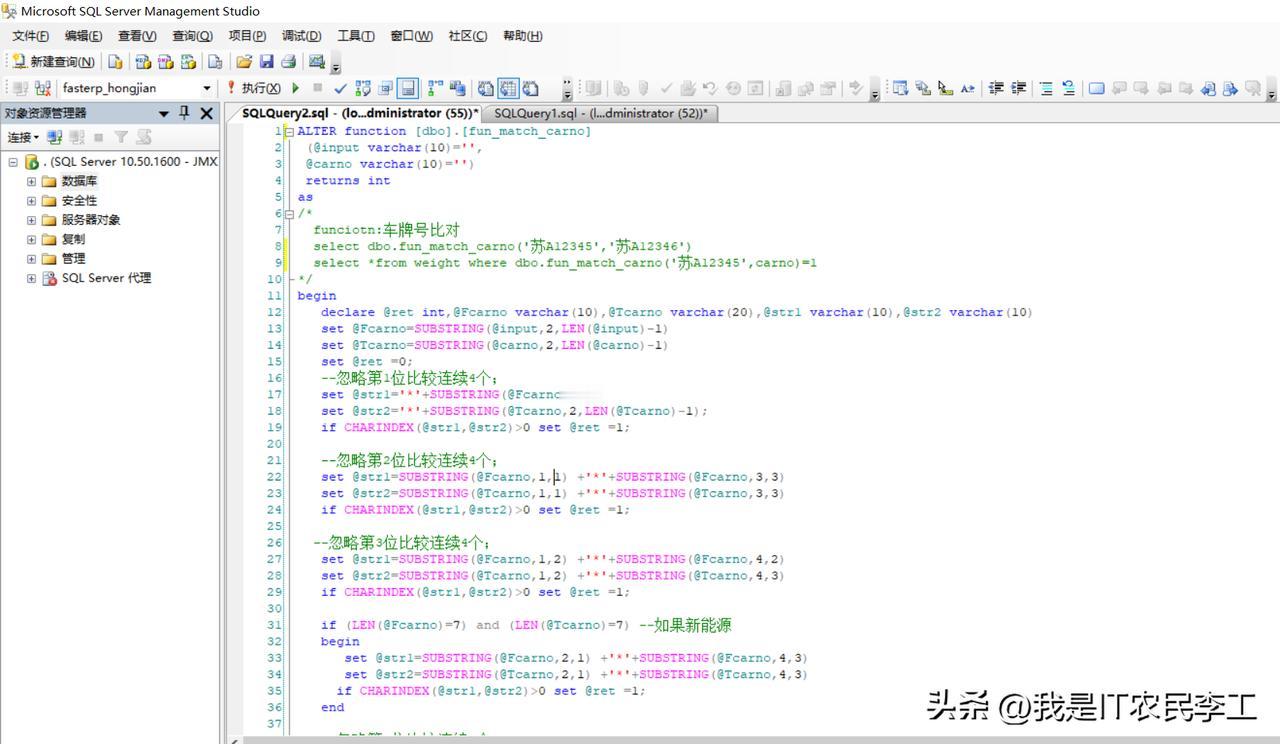This screenshot has height=744, width=1280.
Task: Open the 窗口 (Window) menu
Action: 411,36
